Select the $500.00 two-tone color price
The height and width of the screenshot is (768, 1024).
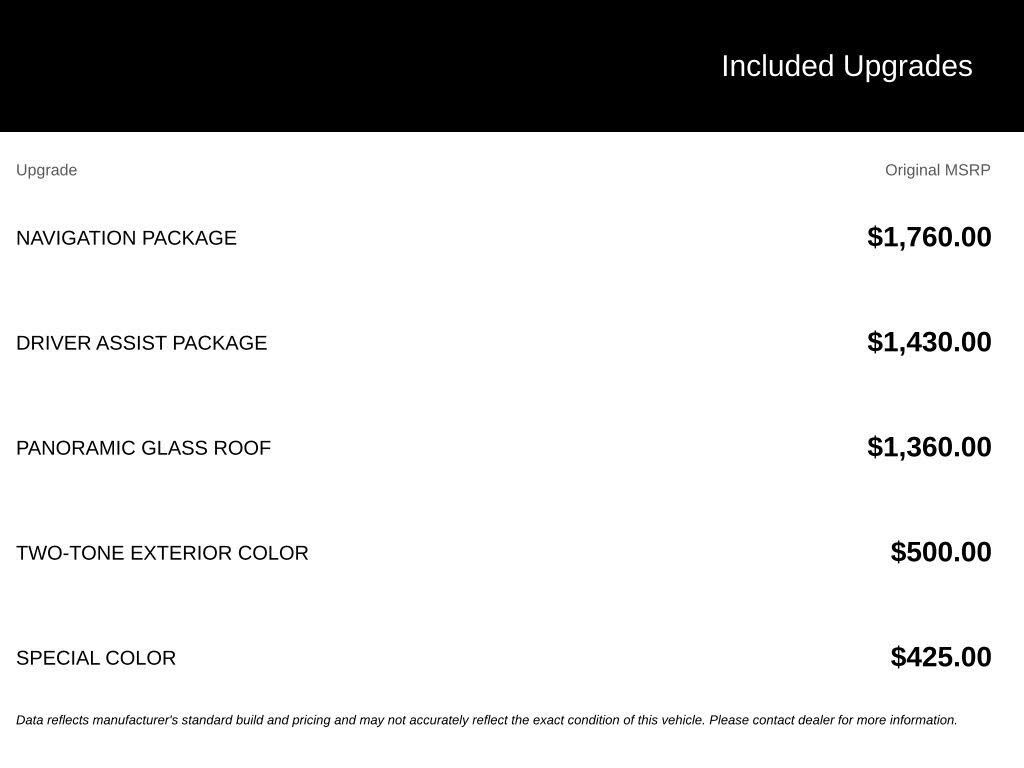point(940,552)
